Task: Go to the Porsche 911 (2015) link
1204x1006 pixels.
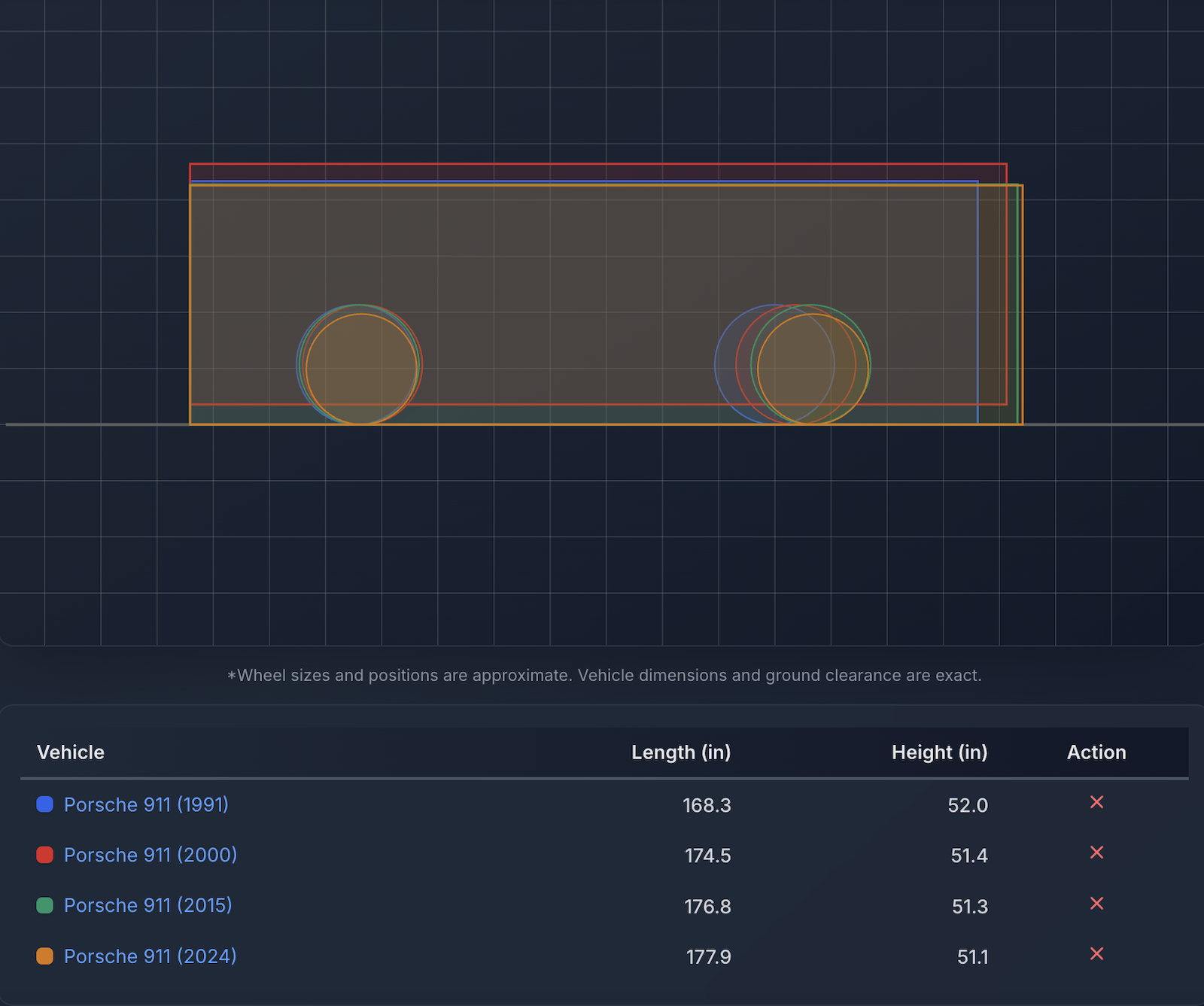Action: pos(148,905)
